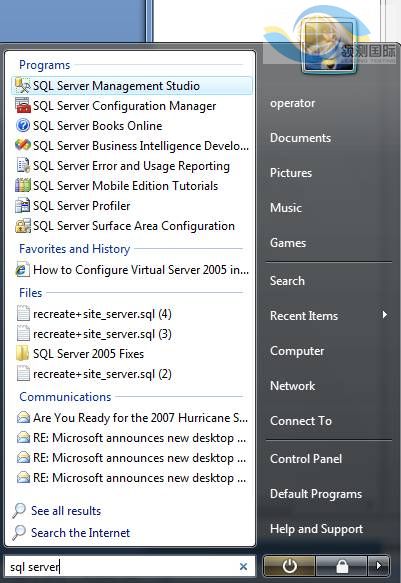Open SQL Server Management Studio icon
Viewport: 401px width, 583px height.
[22, 86]
